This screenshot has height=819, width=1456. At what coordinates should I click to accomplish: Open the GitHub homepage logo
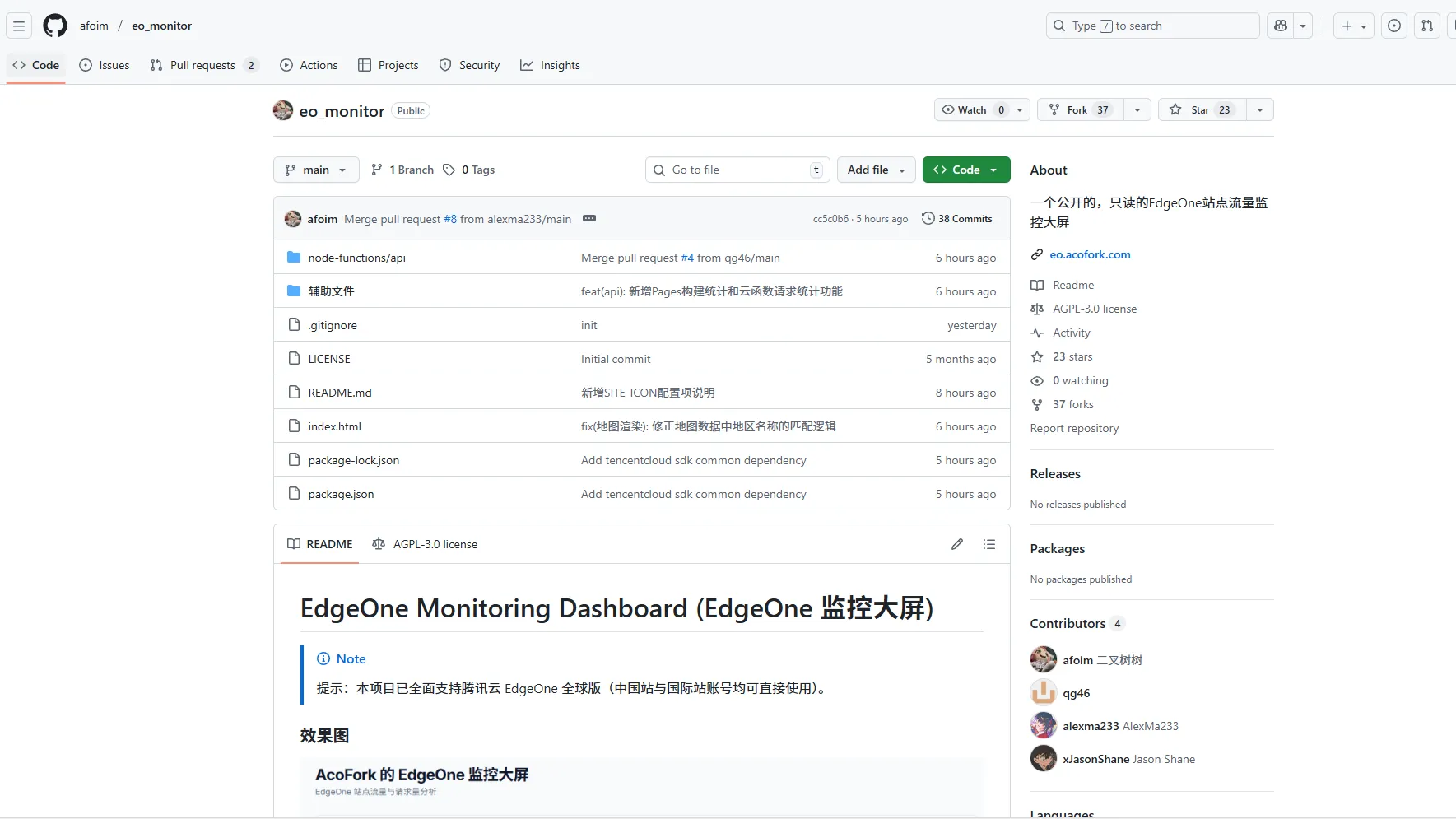click(55, 26)
